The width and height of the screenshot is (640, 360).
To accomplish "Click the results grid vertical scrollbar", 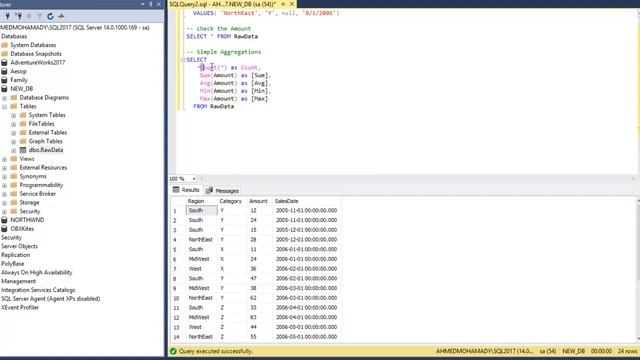I will point(638,269).
